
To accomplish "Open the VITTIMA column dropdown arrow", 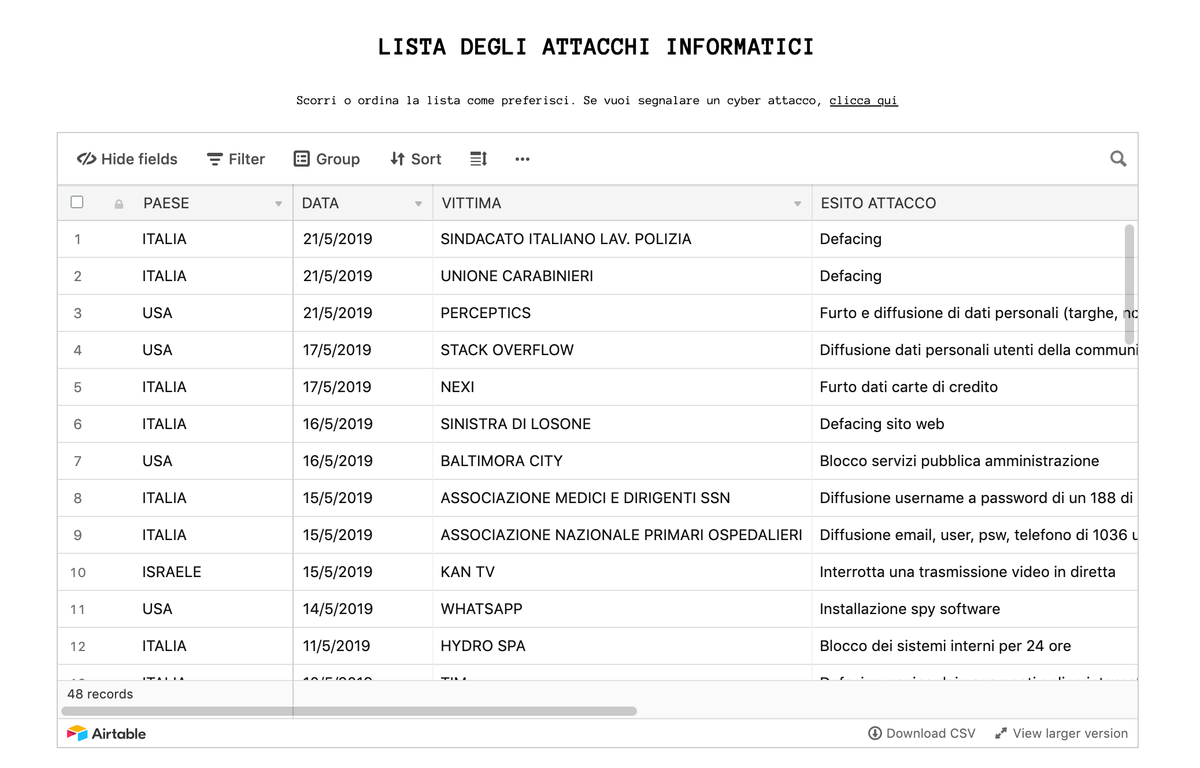I will pos(797,203).
